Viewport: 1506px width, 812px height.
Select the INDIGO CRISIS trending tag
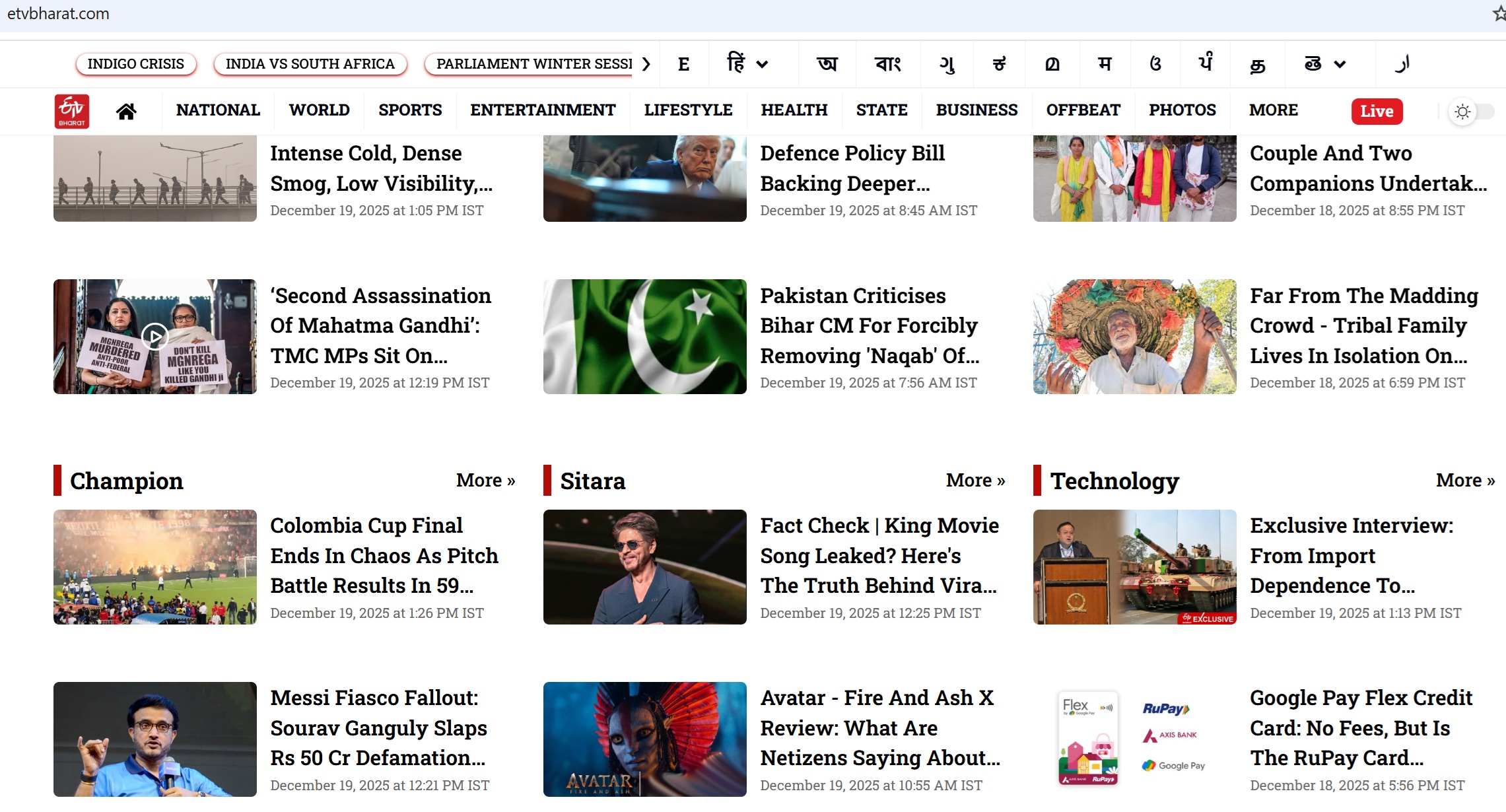tap(136, 64)
